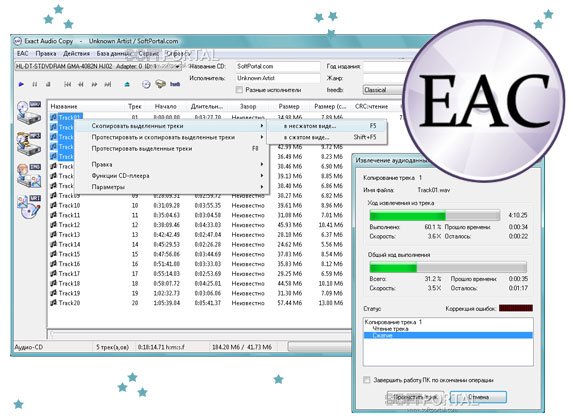570x420 pixels.
Task: Skip to the previous track
Action: [x=68, y=84]
